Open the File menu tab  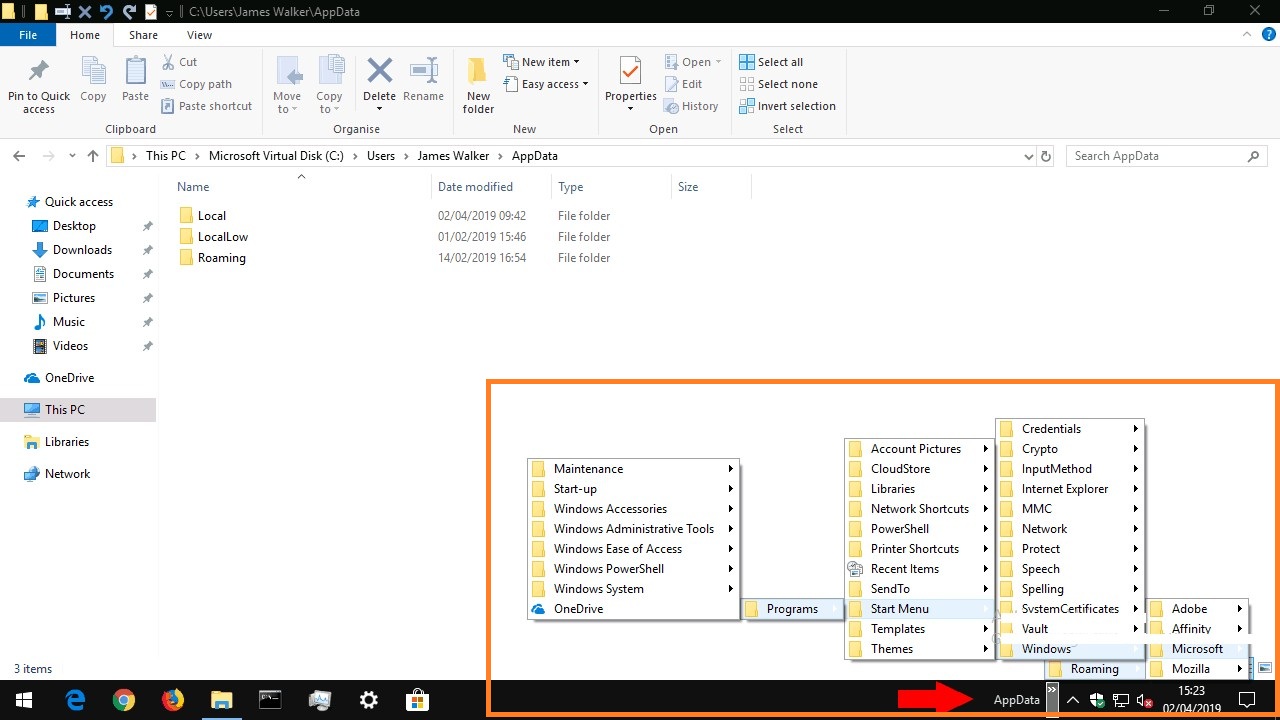[x=28, y=35]
